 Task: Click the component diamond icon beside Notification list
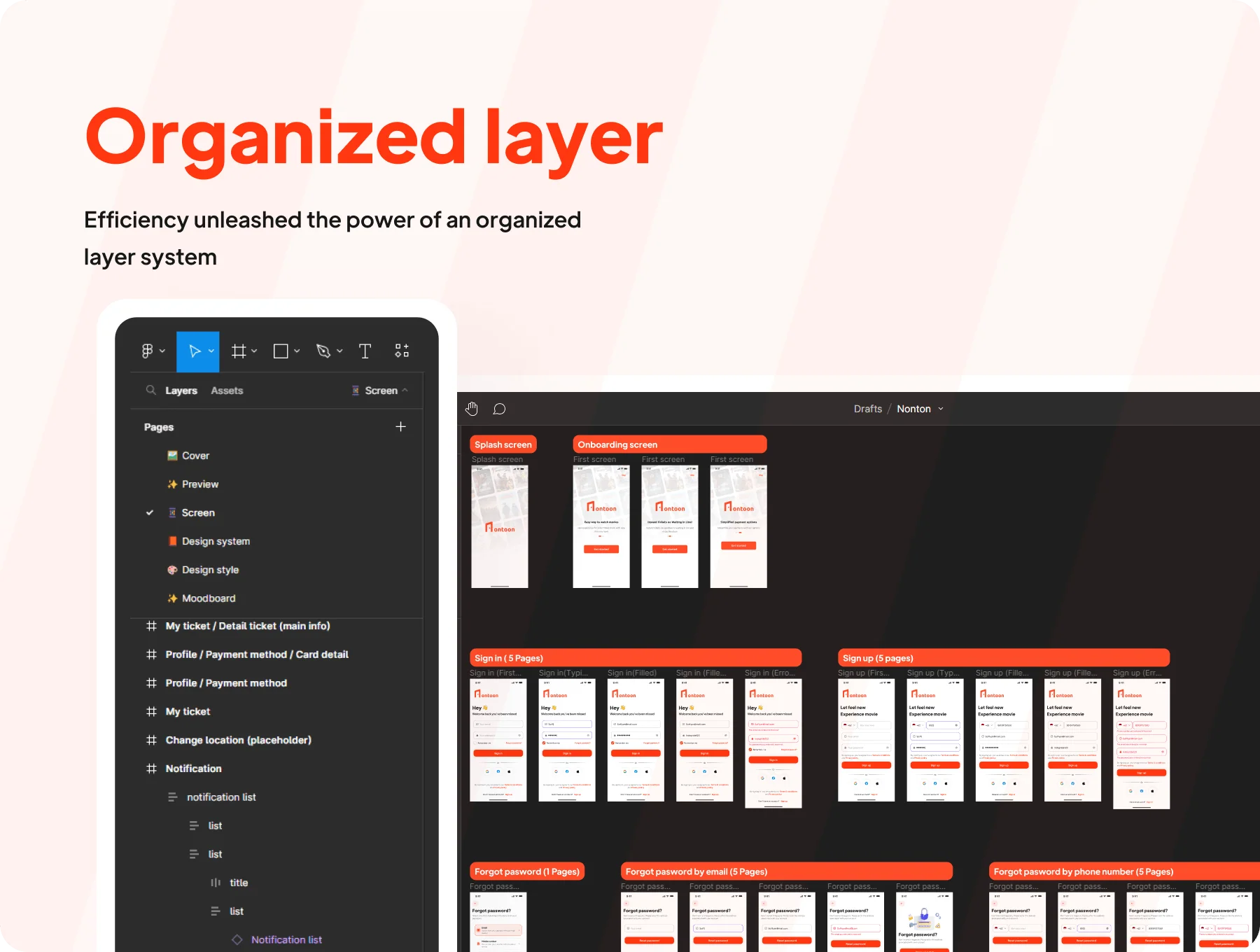(x=237, y=939)
